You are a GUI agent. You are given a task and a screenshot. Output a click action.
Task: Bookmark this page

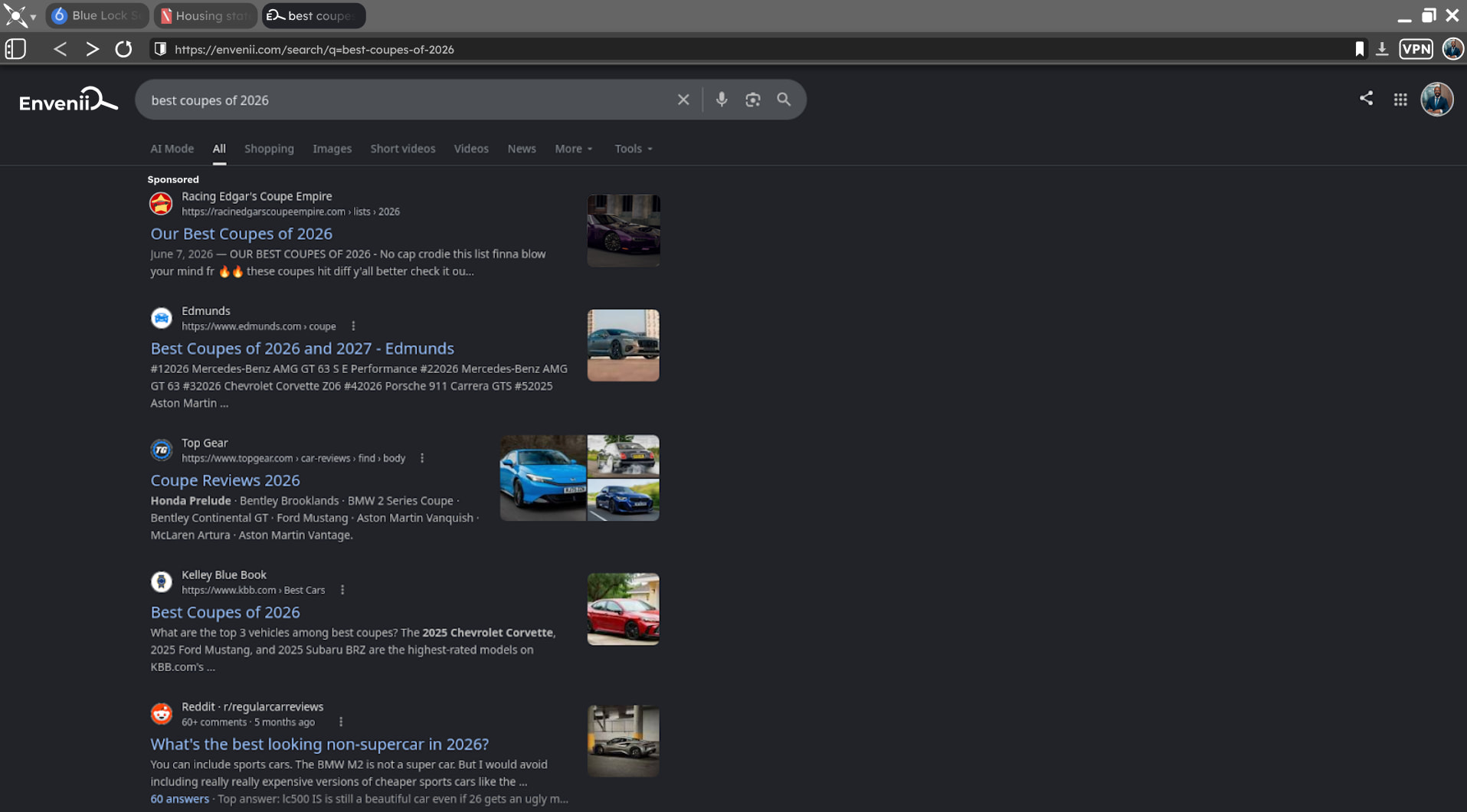tap(1360, 49)
